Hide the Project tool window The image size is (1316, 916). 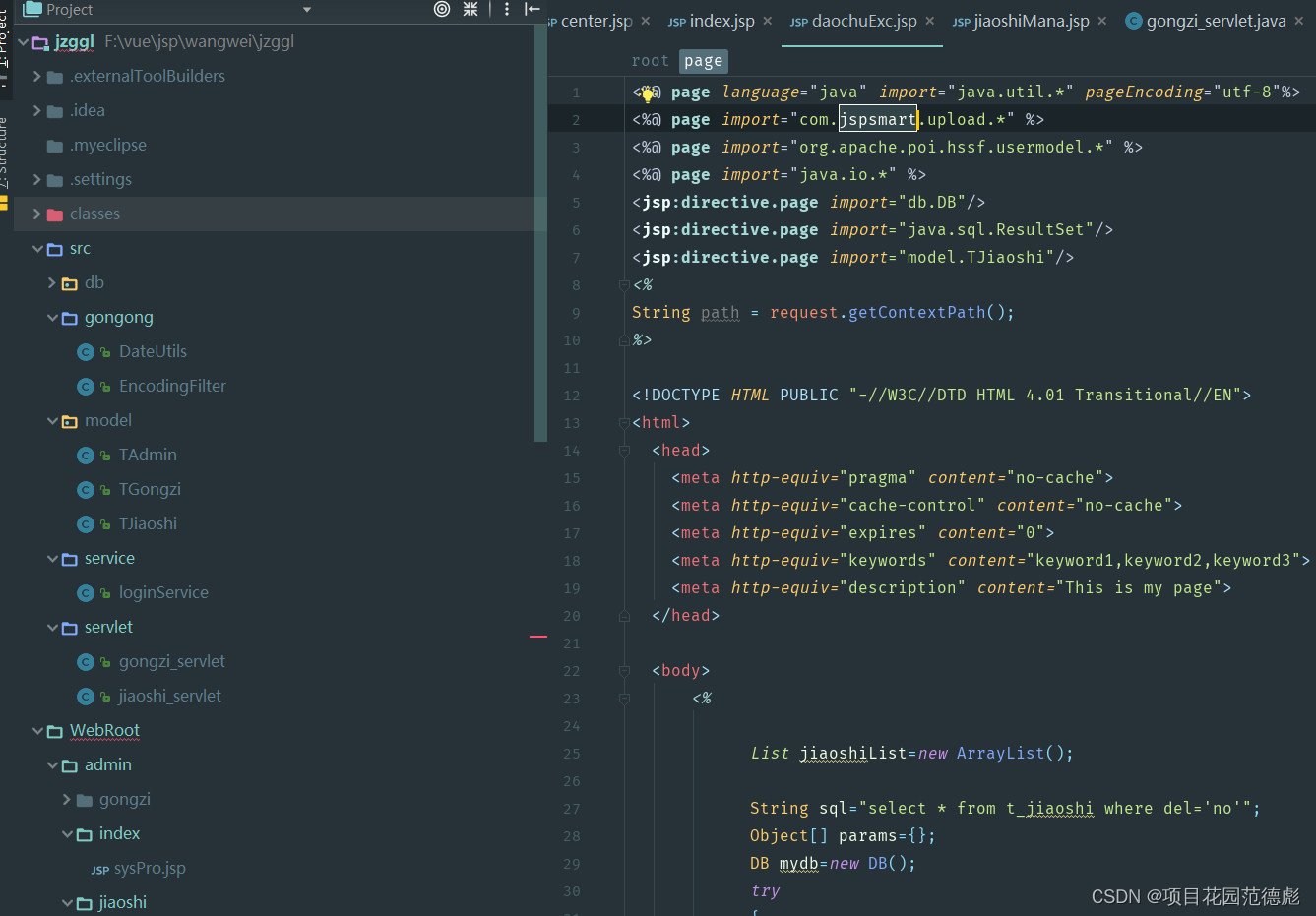point(533,9)
